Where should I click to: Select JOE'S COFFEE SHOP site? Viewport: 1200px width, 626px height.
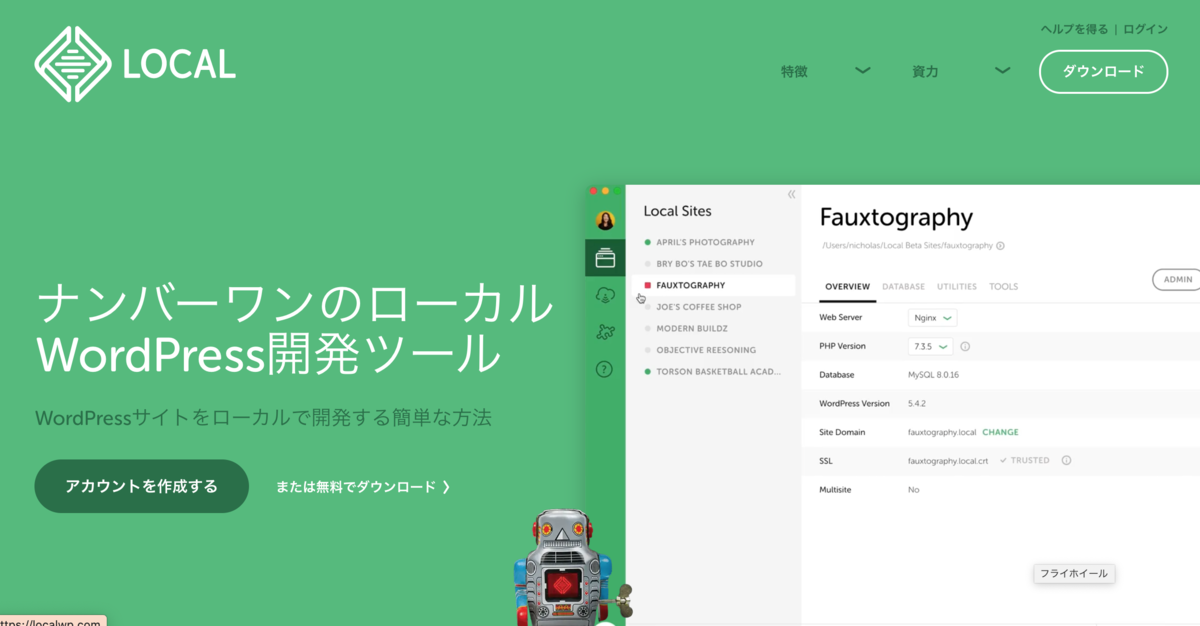(x=698, y=307)
